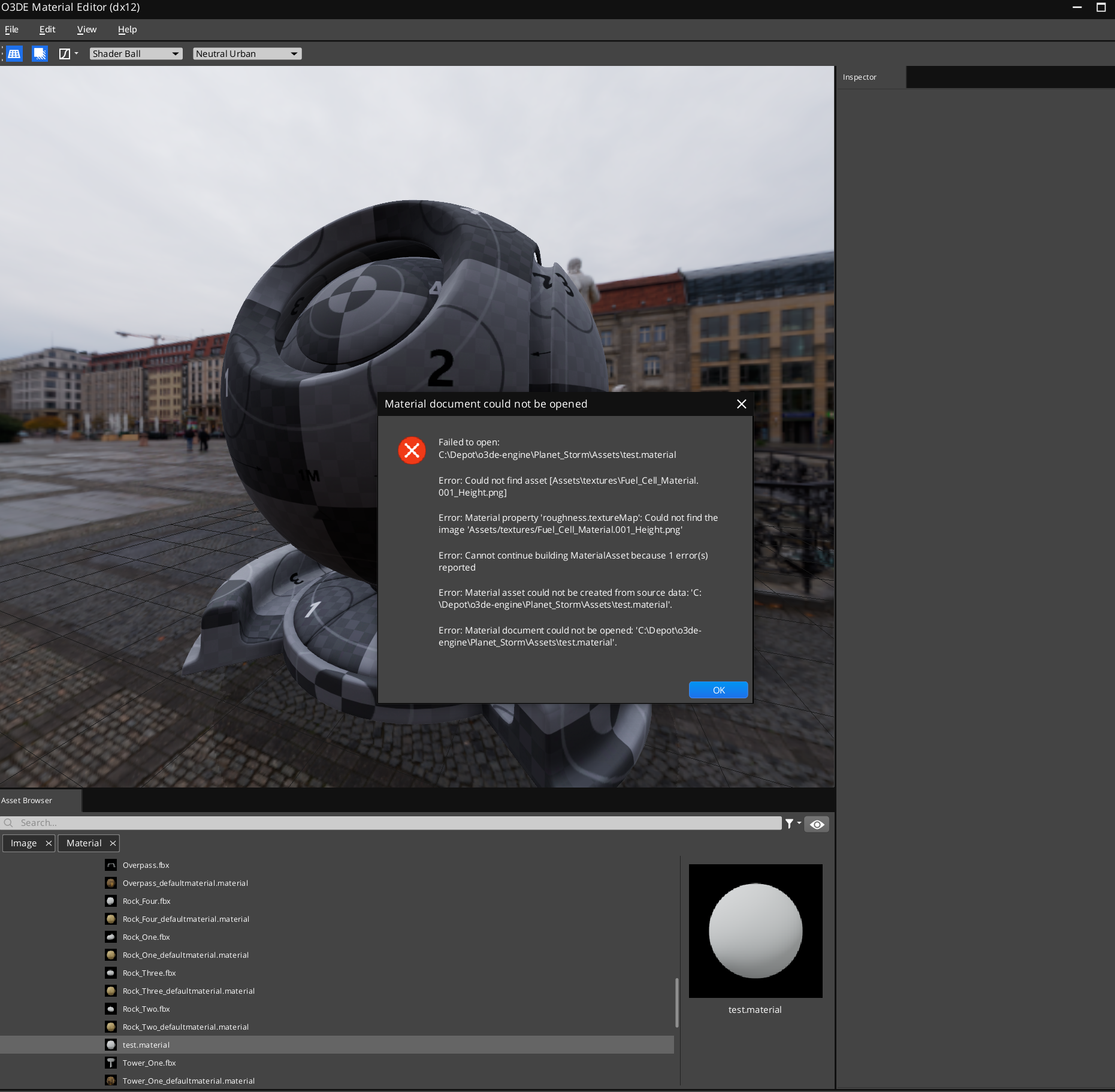Click the Tower_One.fbx file icon
1115x1092 pixels.
pos(111,1063)
